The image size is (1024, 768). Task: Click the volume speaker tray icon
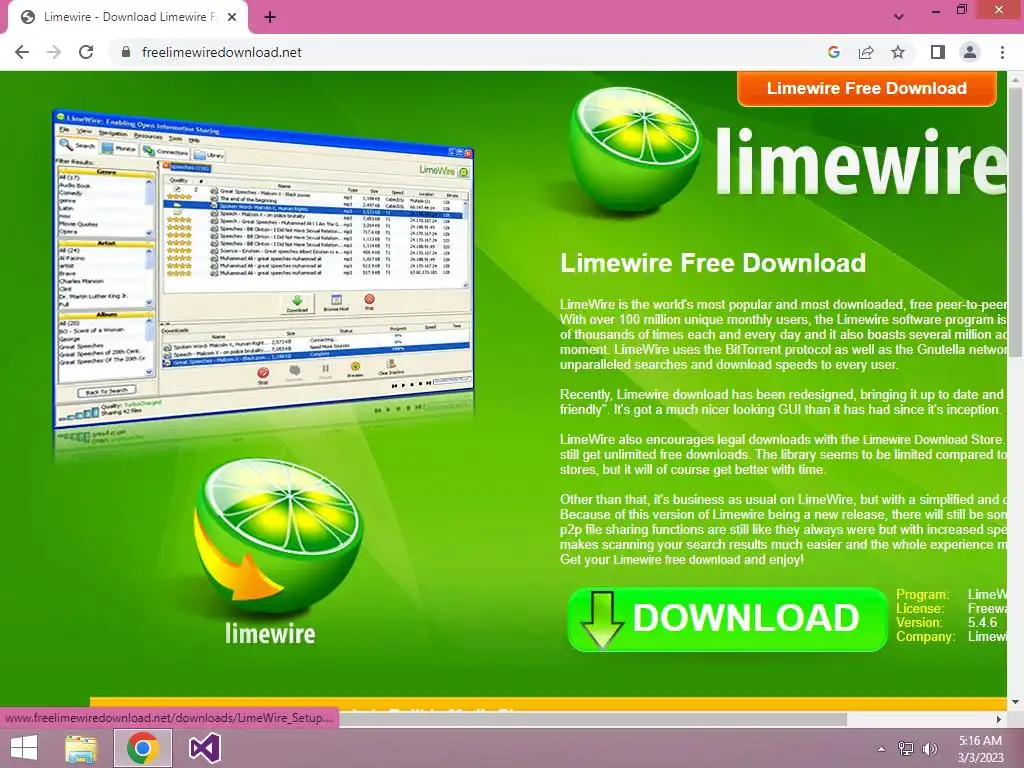coord(929,749)
